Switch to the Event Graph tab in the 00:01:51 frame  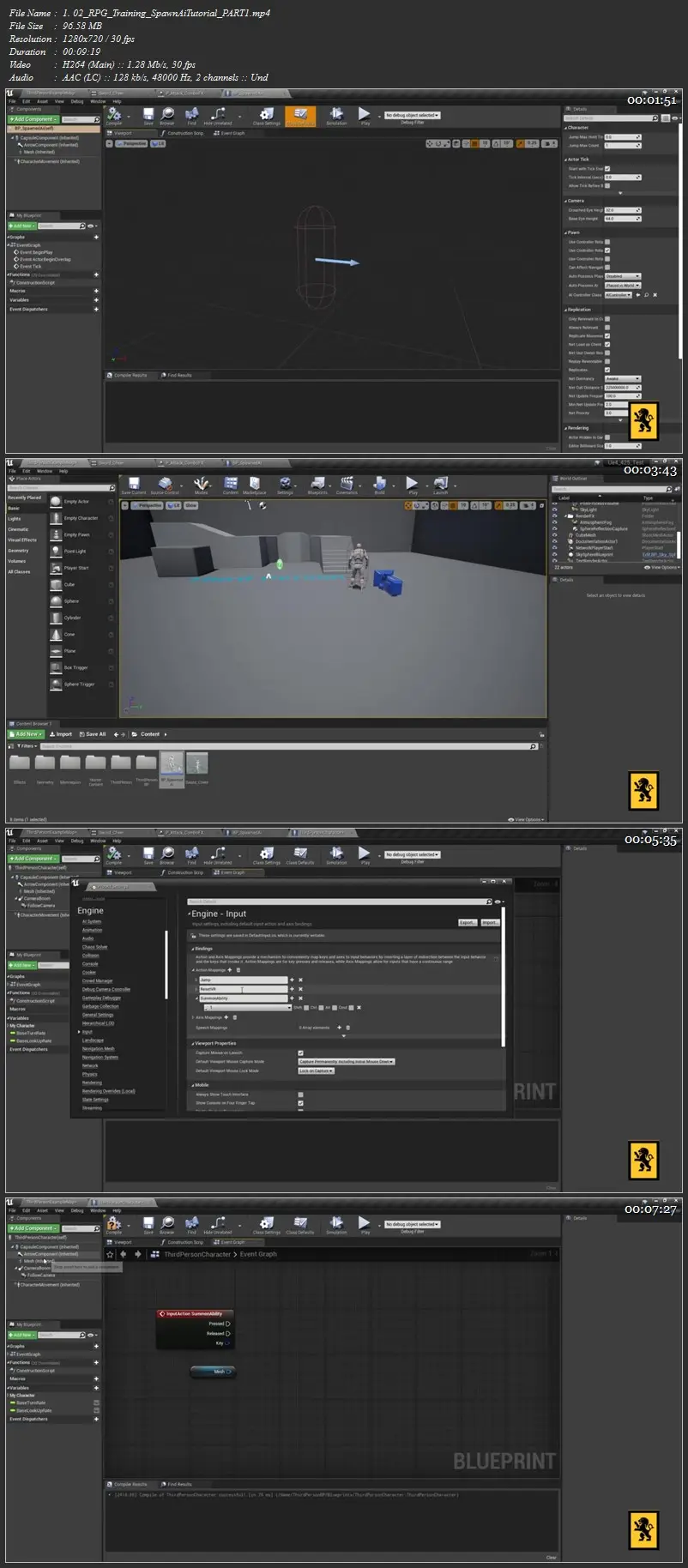coord(230,133)
